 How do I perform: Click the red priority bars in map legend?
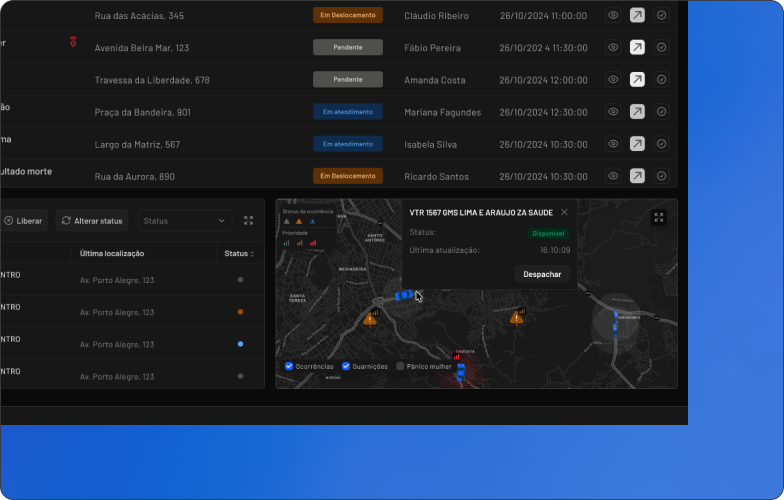[x=313, y=243]
